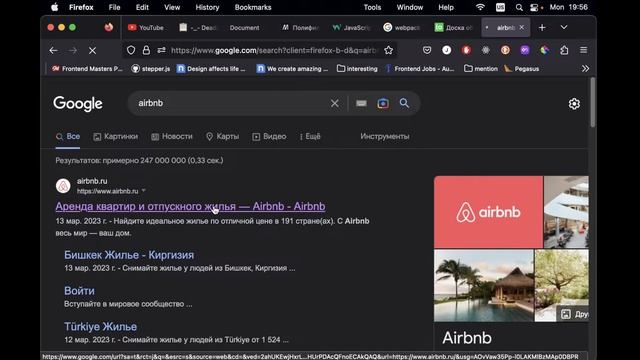640x360 pixels.
Task: Switch to the YouTube tab
Action: 146,27
